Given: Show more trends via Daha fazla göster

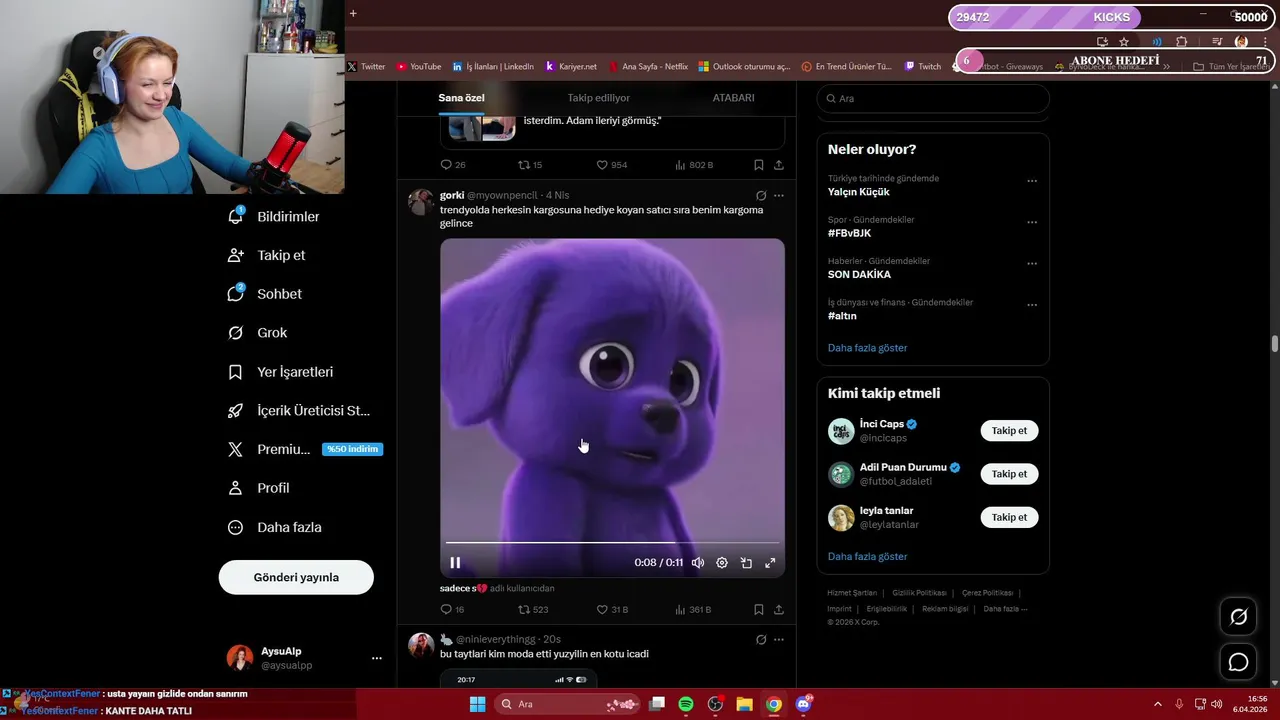Looking at the screenshot, I should pyautogui.click(x=868, y=348).
